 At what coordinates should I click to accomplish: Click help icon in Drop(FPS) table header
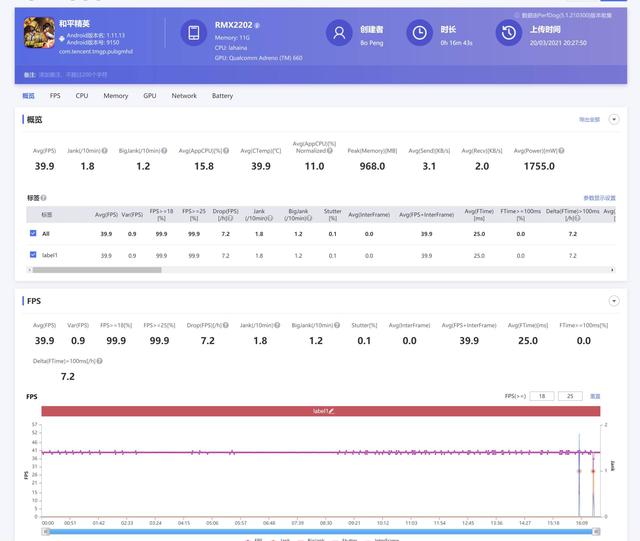231,218
